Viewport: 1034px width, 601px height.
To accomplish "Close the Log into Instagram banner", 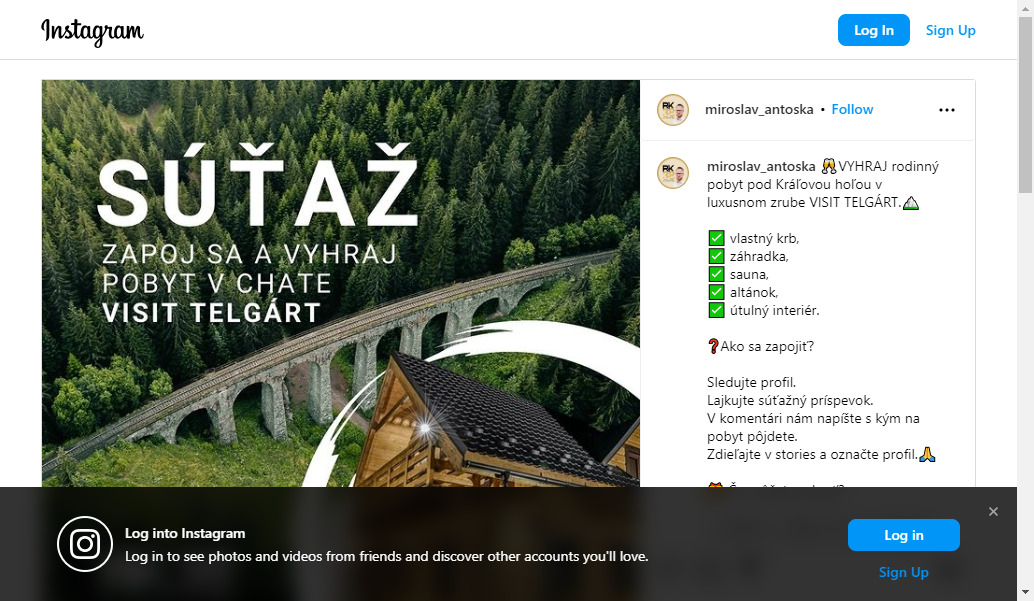I will pos(993,511).
